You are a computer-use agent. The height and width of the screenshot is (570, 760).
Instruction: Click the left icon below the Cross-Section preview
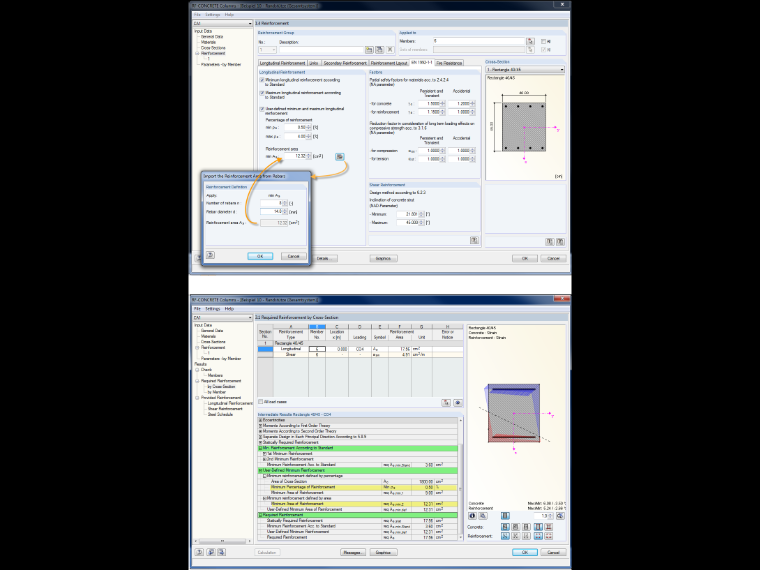[550, 241]
